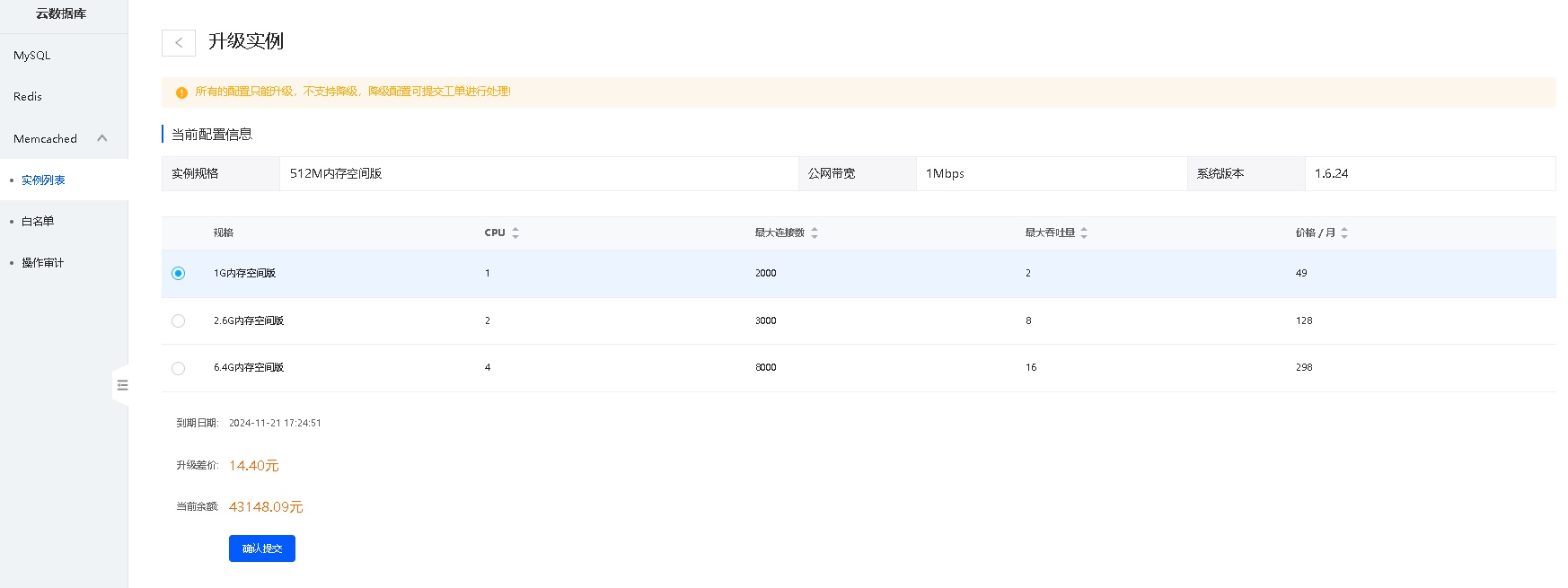Click the 规格 column header
The image size is (1568, 588).
point(224,233)
